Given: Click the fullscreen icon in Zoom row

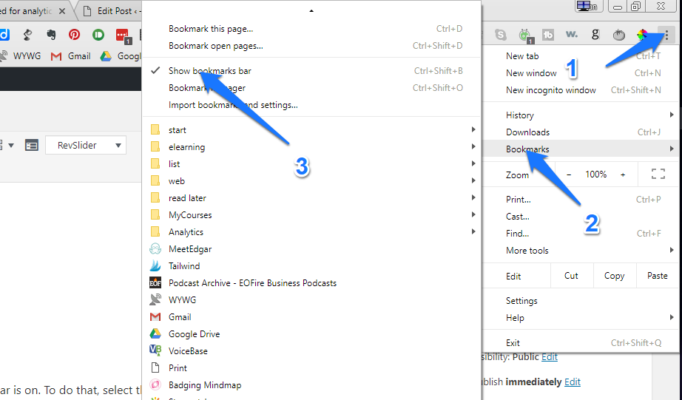Looking at the screenshot, I should [x=657, y=174].
